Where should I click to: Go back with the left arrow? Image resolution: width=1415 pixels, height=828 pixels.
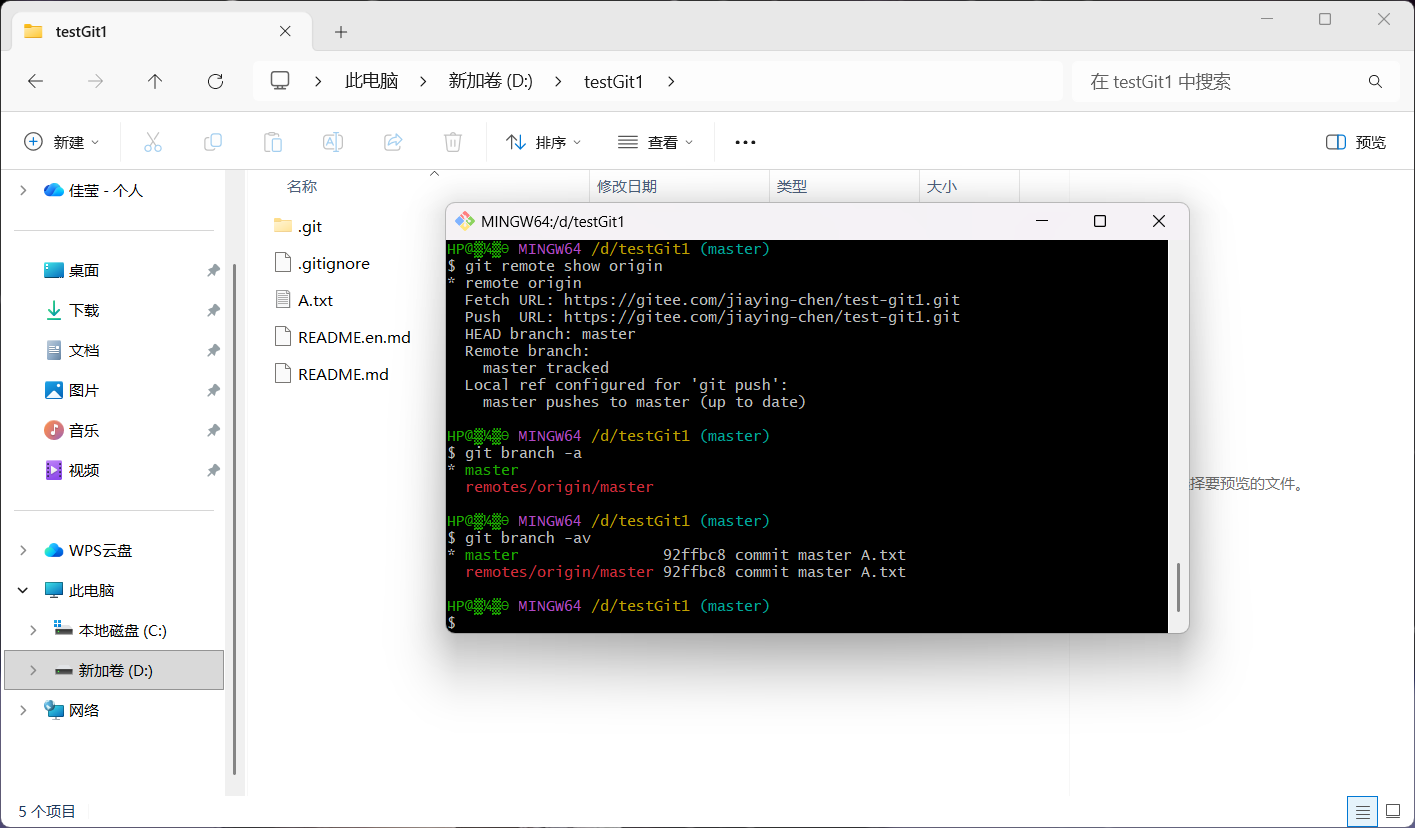36,81
